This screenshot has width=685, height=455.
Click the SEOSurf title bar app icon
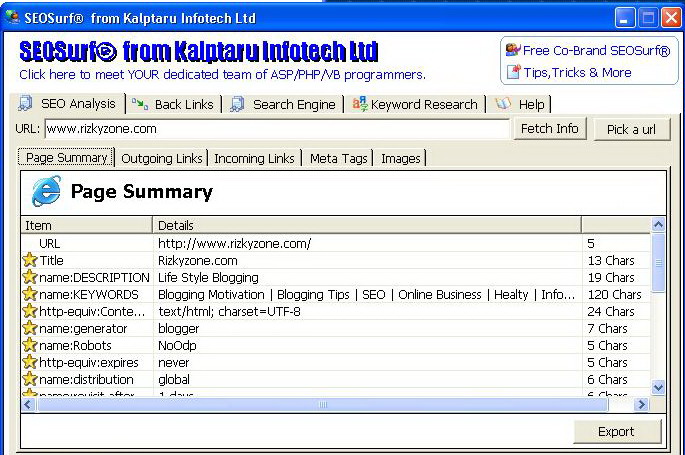pyautogui.click(x=12, y=17)
